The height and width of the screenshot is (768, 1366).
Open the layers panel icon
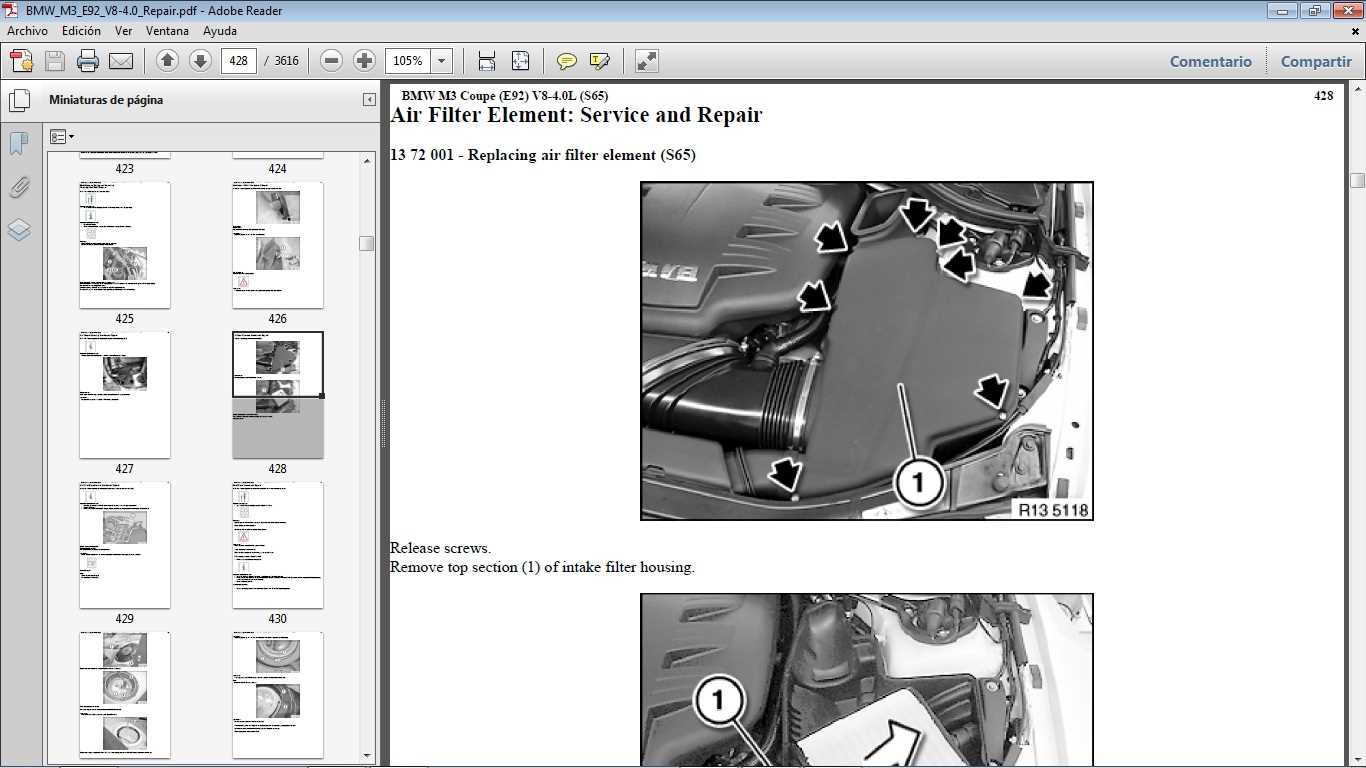pos(19,231)
